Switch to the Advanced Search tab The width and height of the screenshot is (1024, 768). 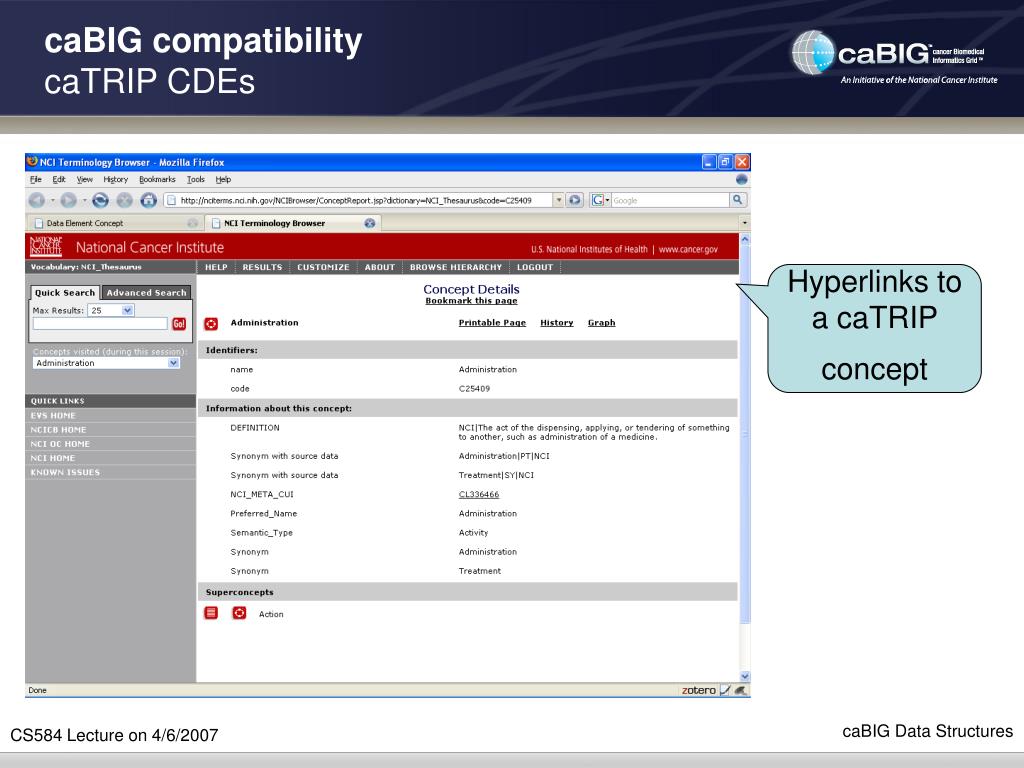[x=146, y=293]
